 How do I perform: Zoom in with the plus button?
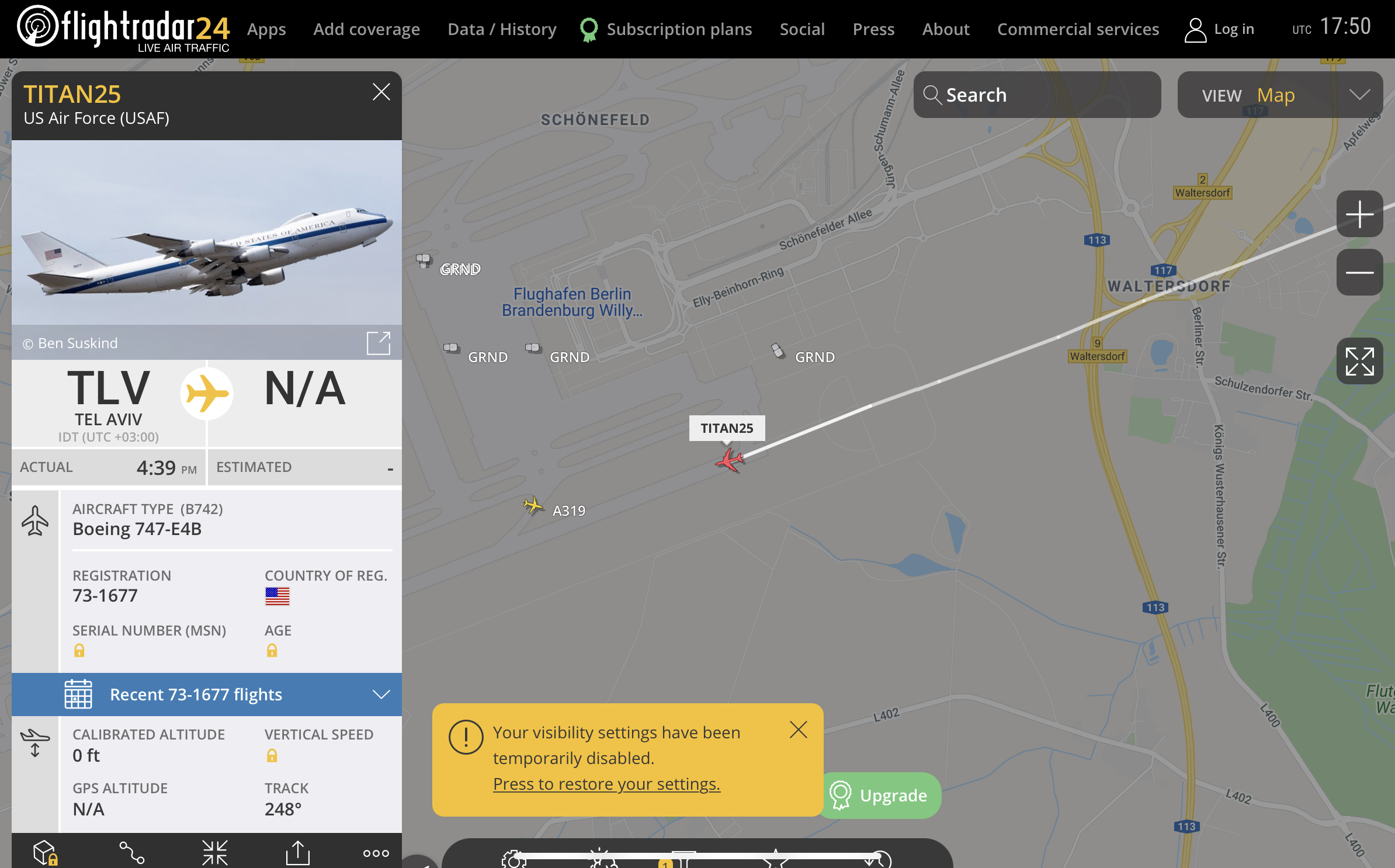click(1359, 214)
